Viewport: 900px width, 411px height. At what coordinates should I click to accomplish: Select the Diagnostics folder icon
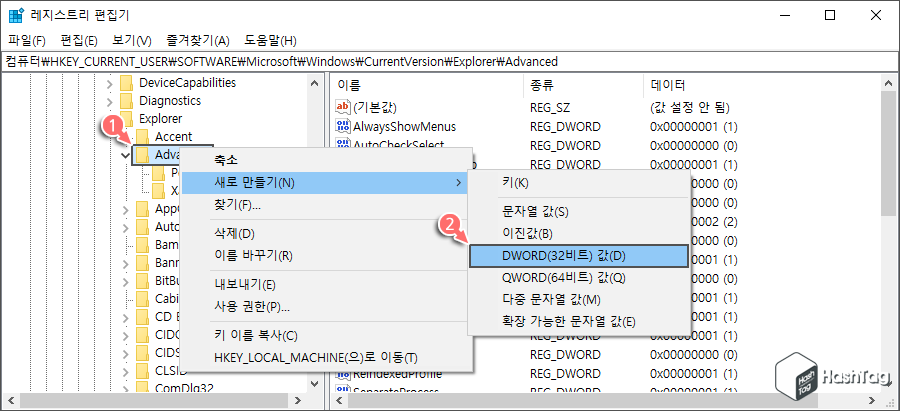pos(126,101)
